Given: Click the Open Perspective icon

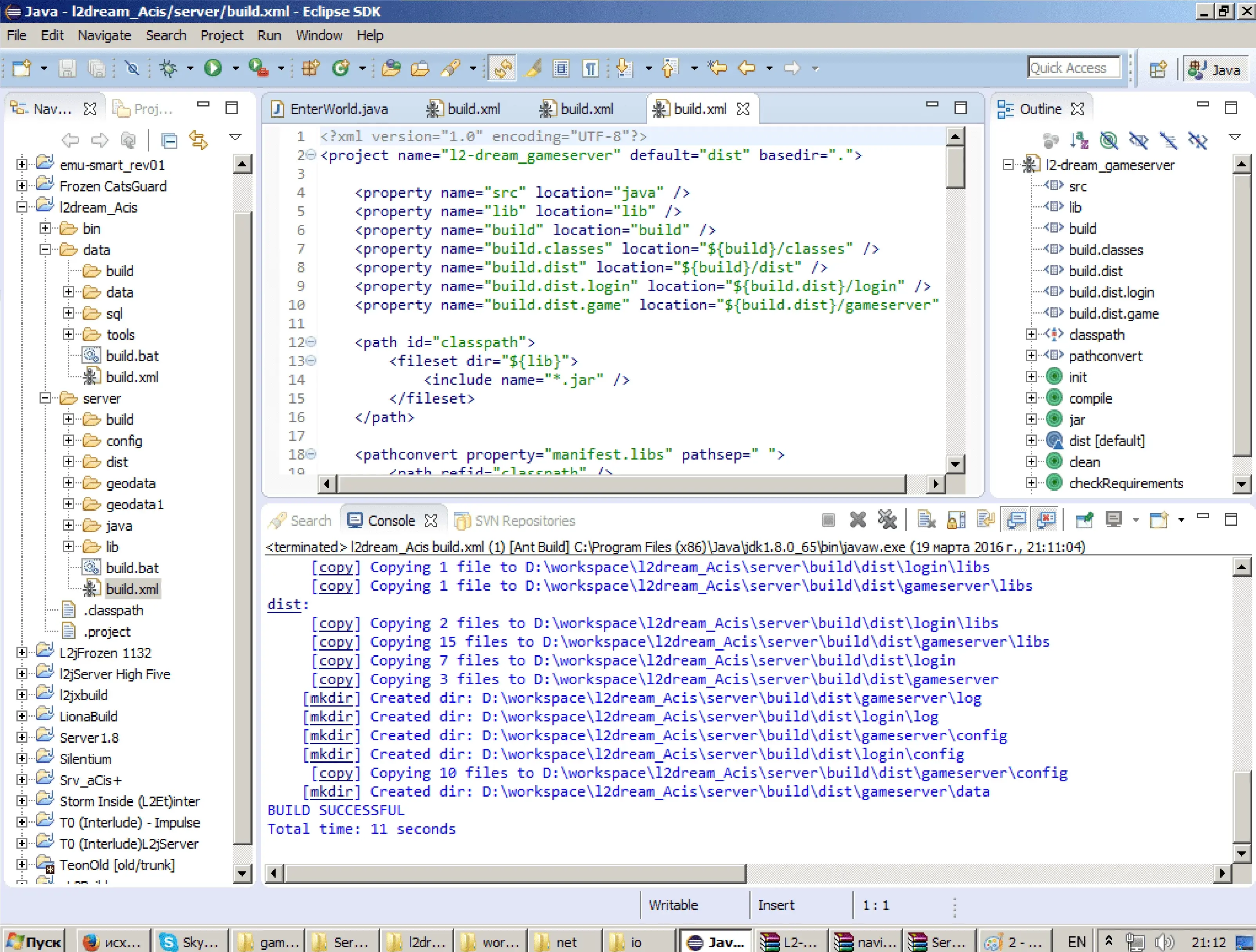Looking at the screenshot, I should click(1158, 69).
